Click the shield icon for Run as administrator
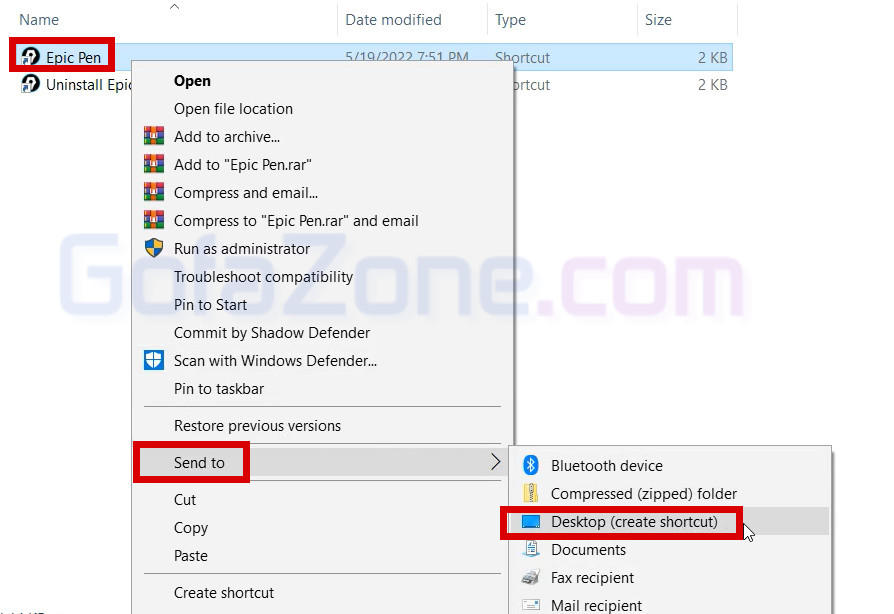 point(154,249)
